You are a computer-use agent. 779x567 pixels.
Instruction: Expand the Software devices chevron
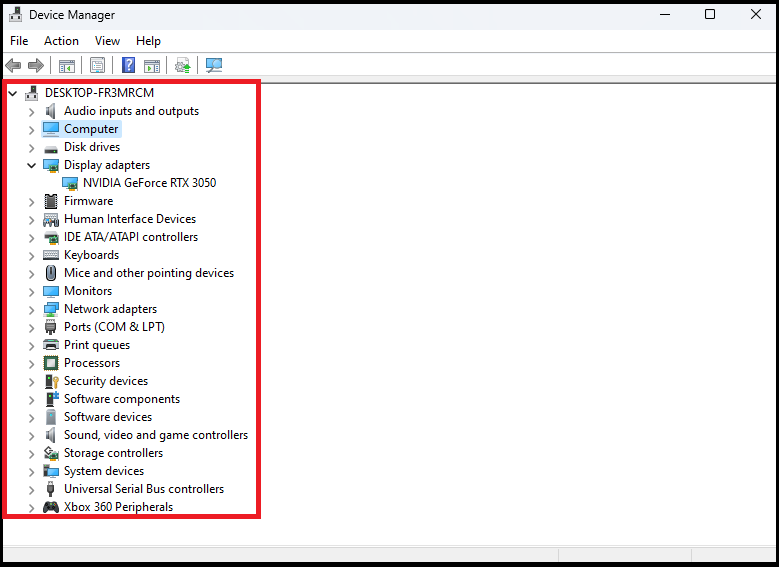pyautogui.click(x=31, y=417)
